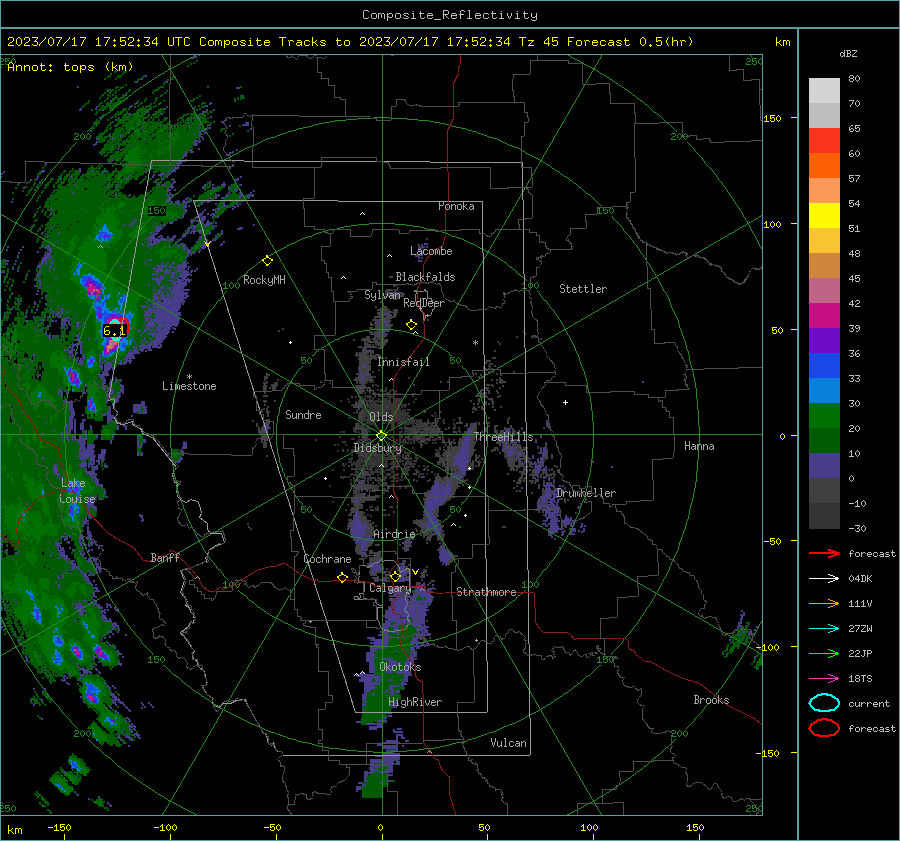Click the yellow diamond marker near RedDeer
Viewport: 900px width, 841px height.
coord(411,325)
